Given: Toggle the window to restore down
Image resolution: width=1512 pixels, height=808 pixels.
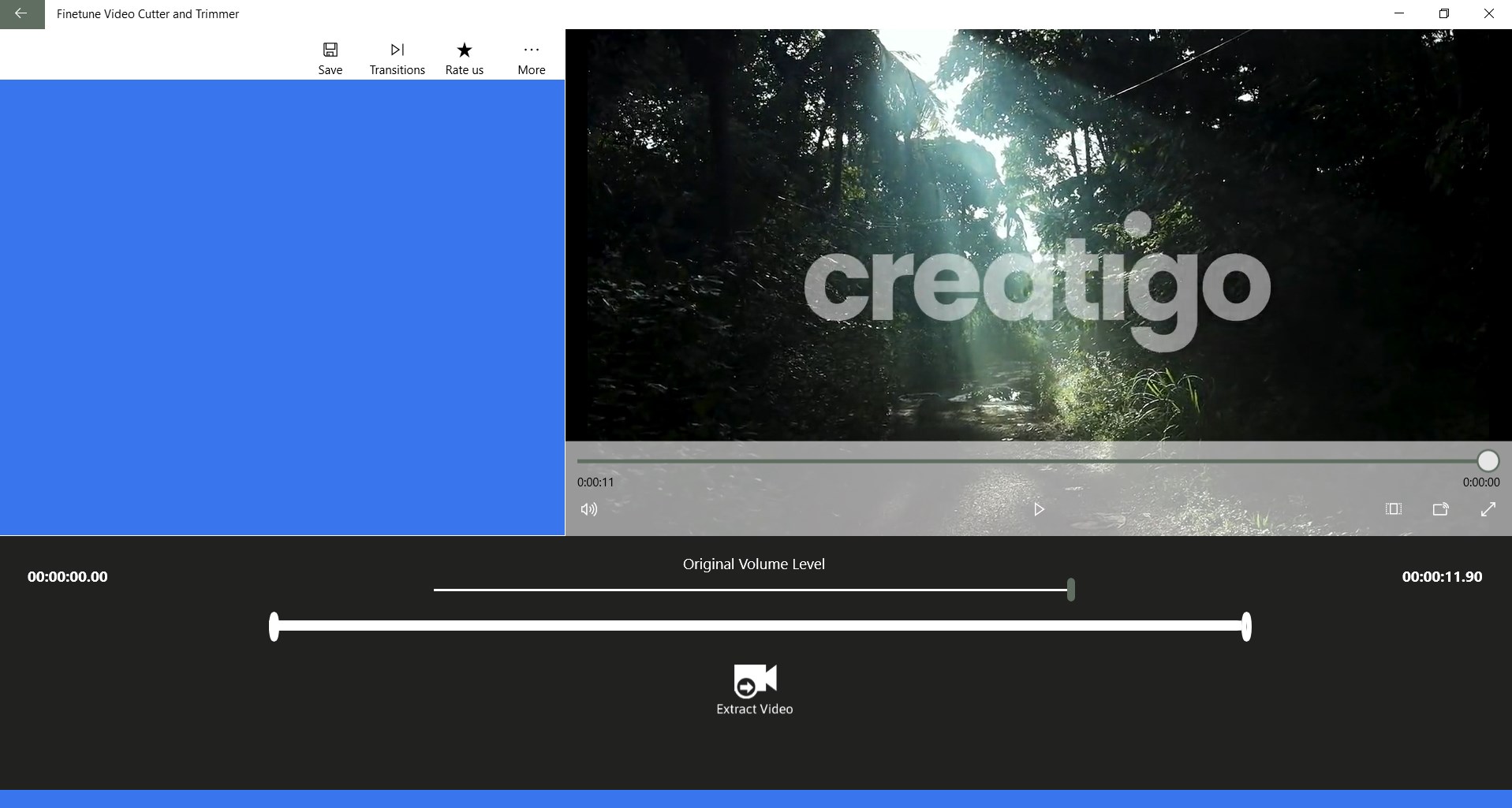Looking at the screenshot, I should (x=1445, y=13).
